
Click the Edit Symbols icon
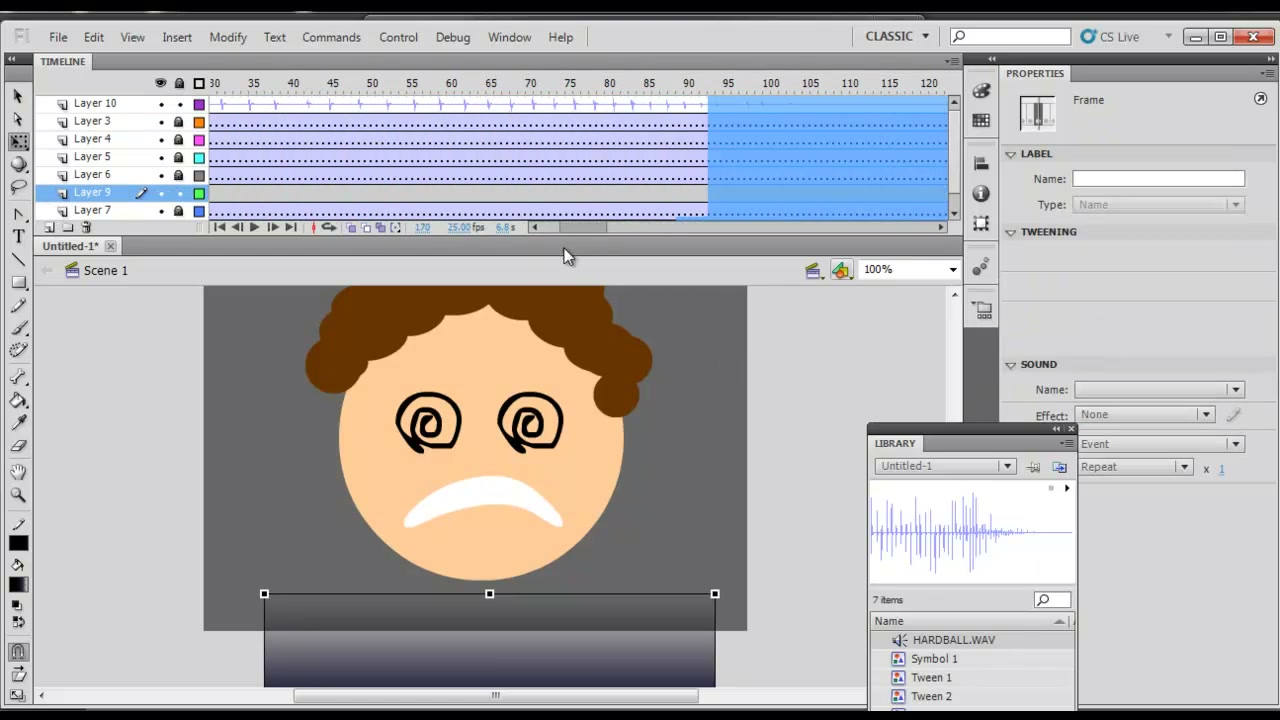pos(842,270)
